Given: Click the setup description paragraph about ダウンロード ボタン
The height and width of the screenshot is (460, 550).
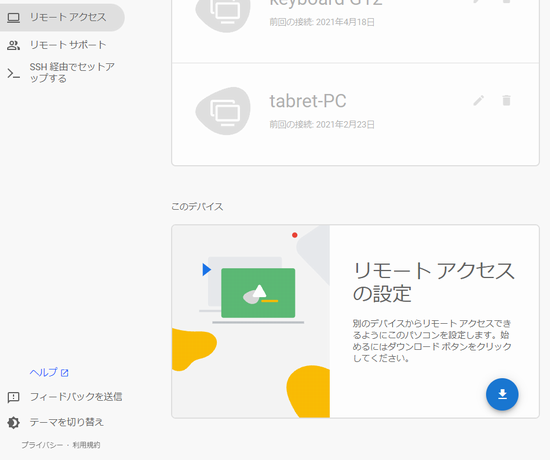Looking at the screenshot, I should point(432,341).
